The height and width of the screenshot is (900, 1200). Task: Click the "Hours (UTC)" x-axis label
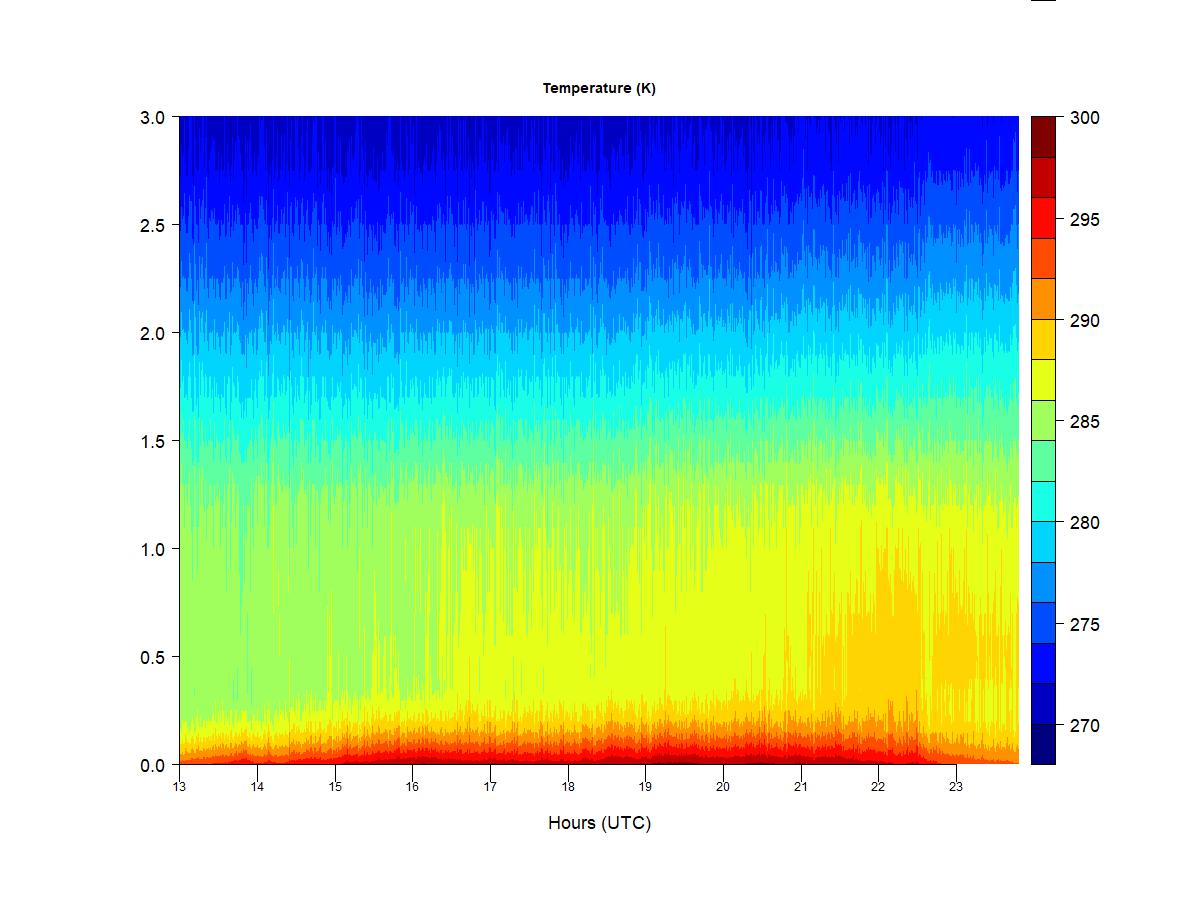coord(599,823)
